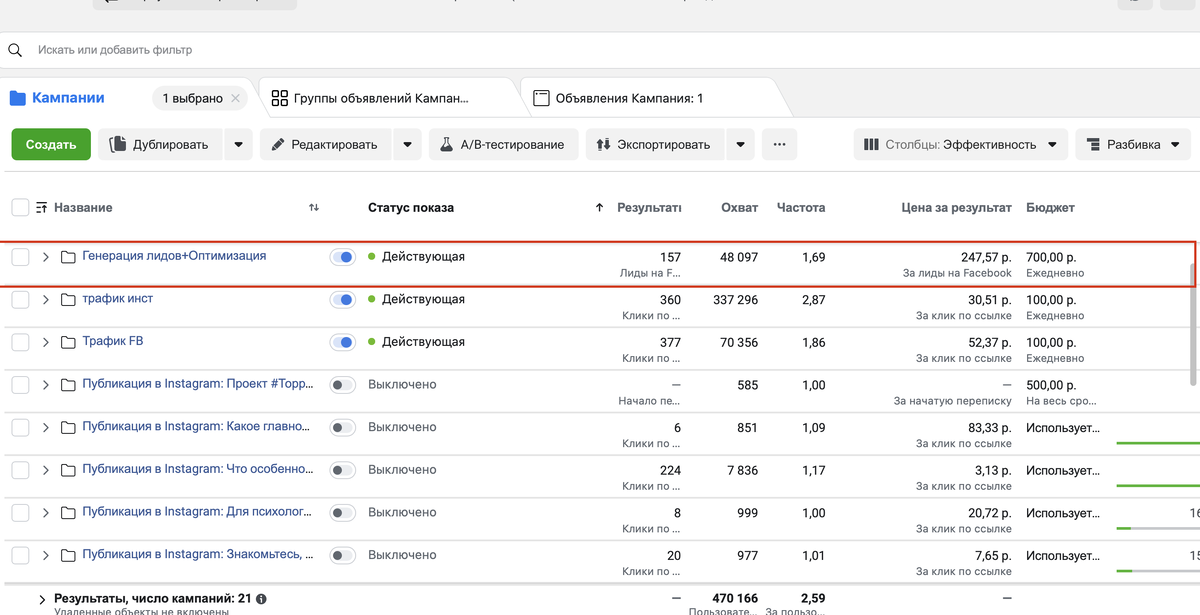Click the A/B-тестирование button
This screenshot has height=615, width=1200.
click(504, 144)
